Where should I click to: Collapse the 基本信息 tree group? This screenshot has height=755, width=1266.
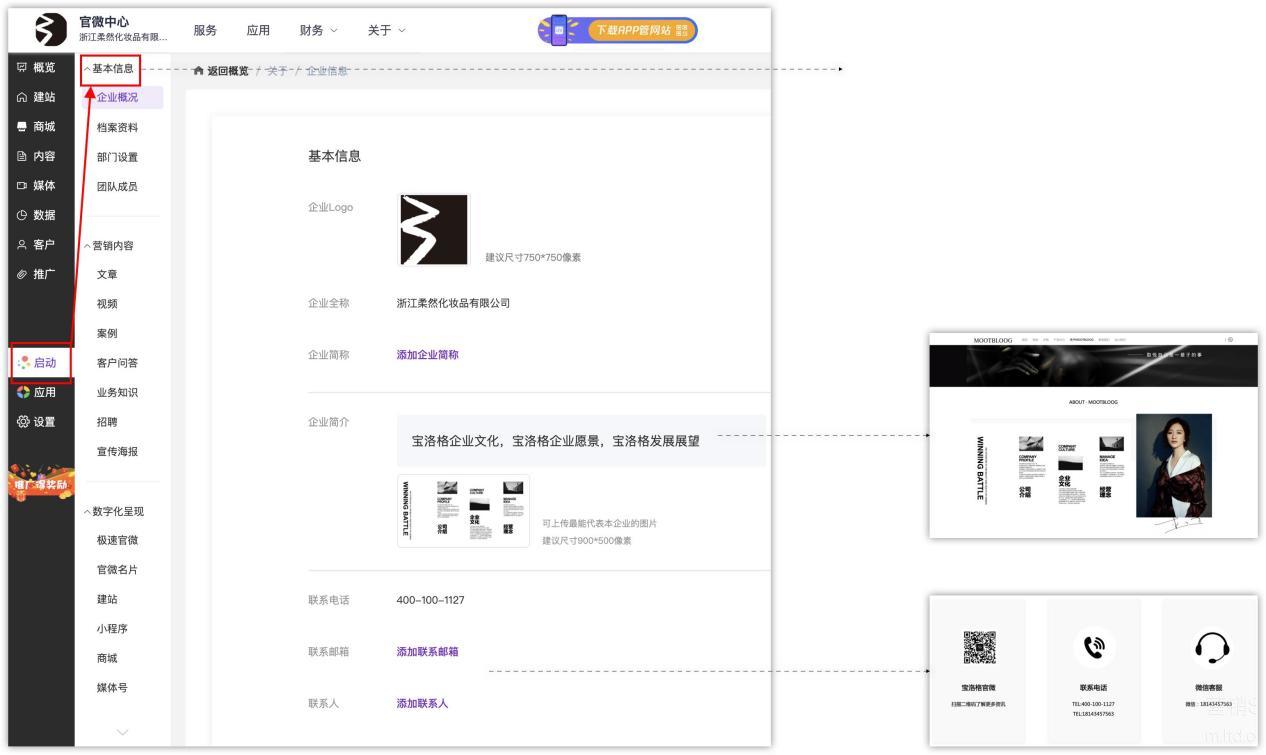point(88,69)
